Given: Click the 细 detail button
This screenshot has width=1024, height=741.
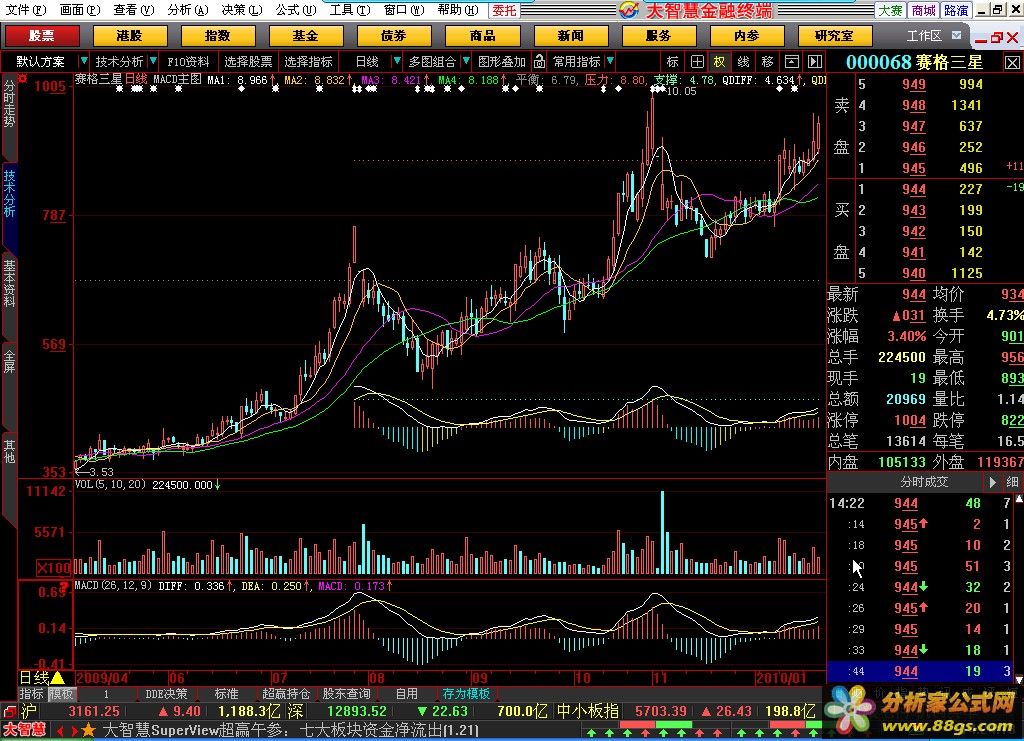Looking at the screenshot, I should [x=1012, y=482].
